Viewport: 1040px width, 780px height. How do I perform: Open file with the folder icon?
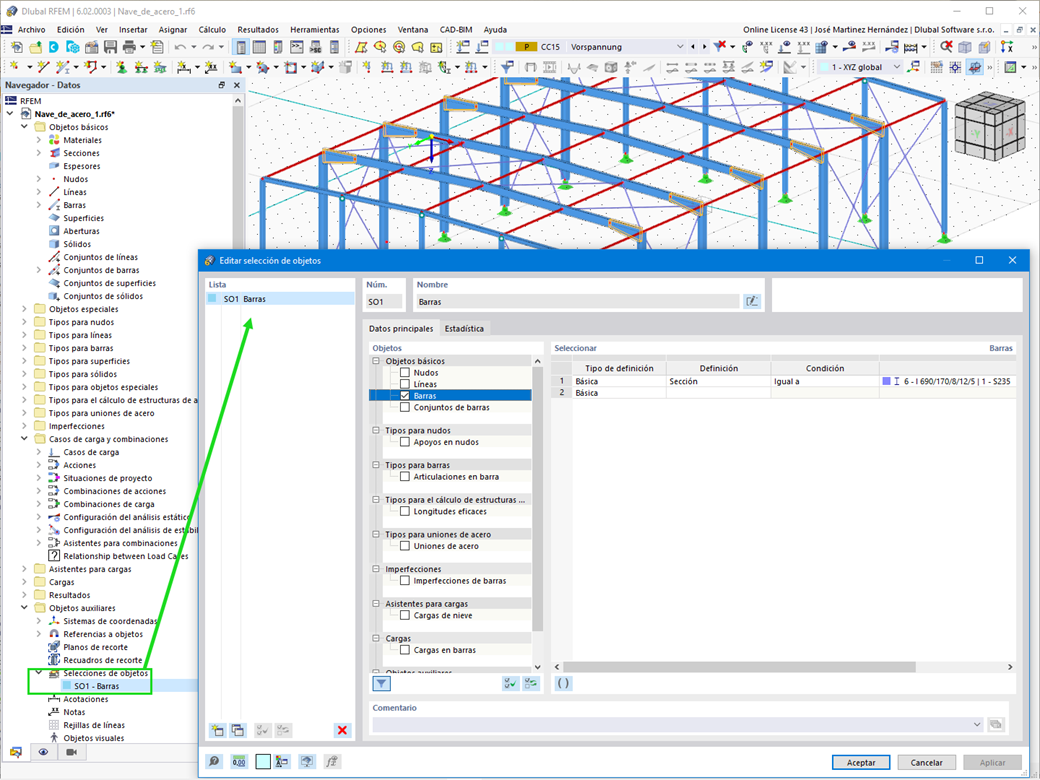(35, 47)
